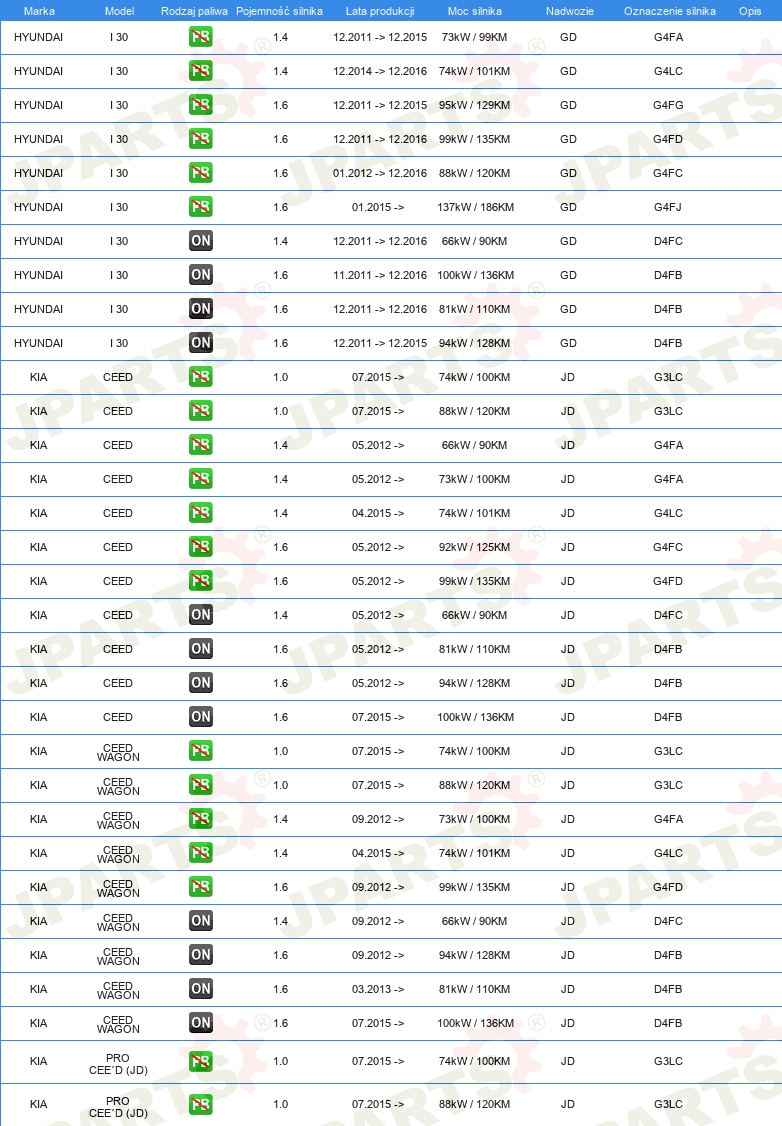The width and height of the screenshot is (782, 1126).
Task: Select the Pojemność silnika column header
Action: (279, 11)
